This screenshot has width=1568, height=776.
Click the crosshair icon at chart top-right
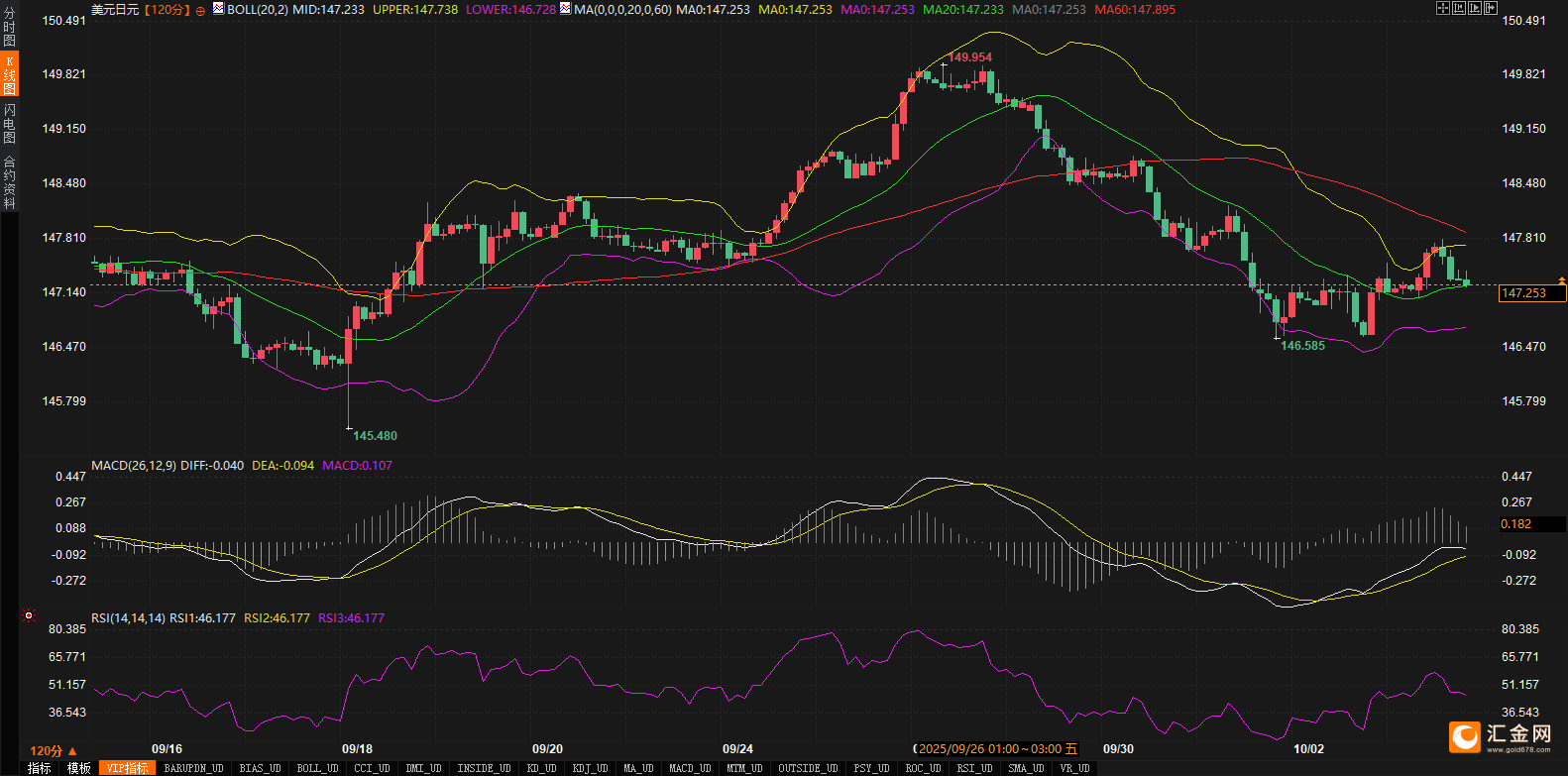tap(1442, 8)
